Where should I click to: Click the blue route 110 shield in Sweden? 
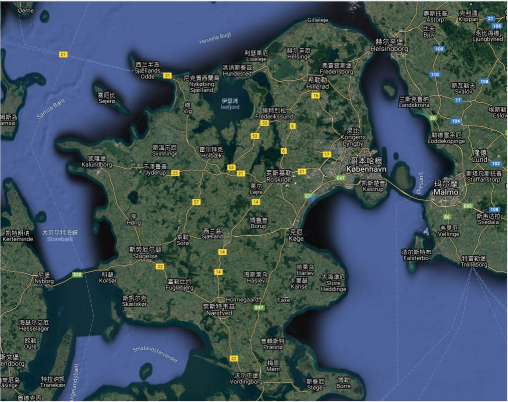[435, 75]
